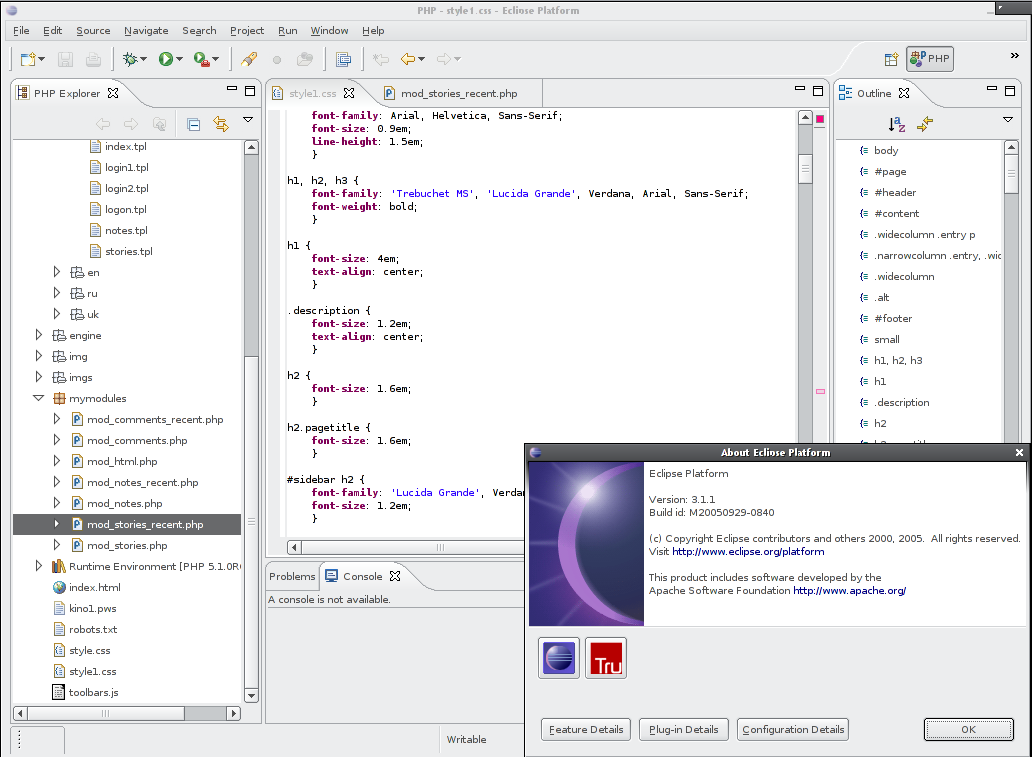Screen dimensions: 1032x757
Task: Click the Eclipse feature icon in About dialog
Action: tap(559, 658)
